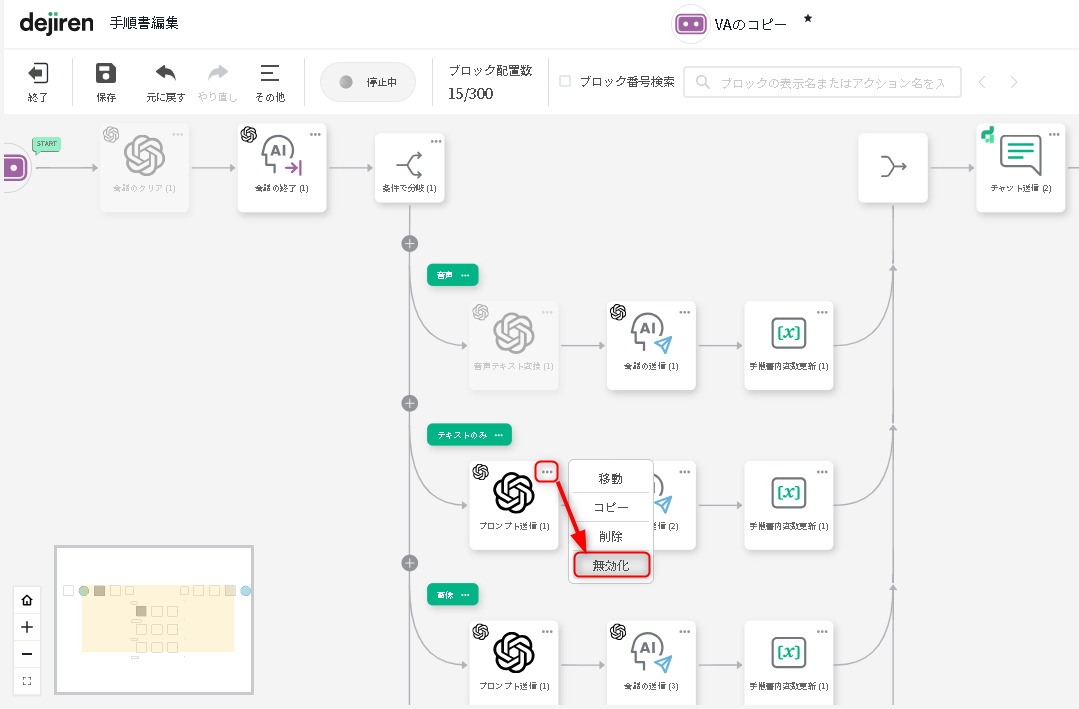Click the 終了 exit icon
1079x709 pixels.
[38, 74]
